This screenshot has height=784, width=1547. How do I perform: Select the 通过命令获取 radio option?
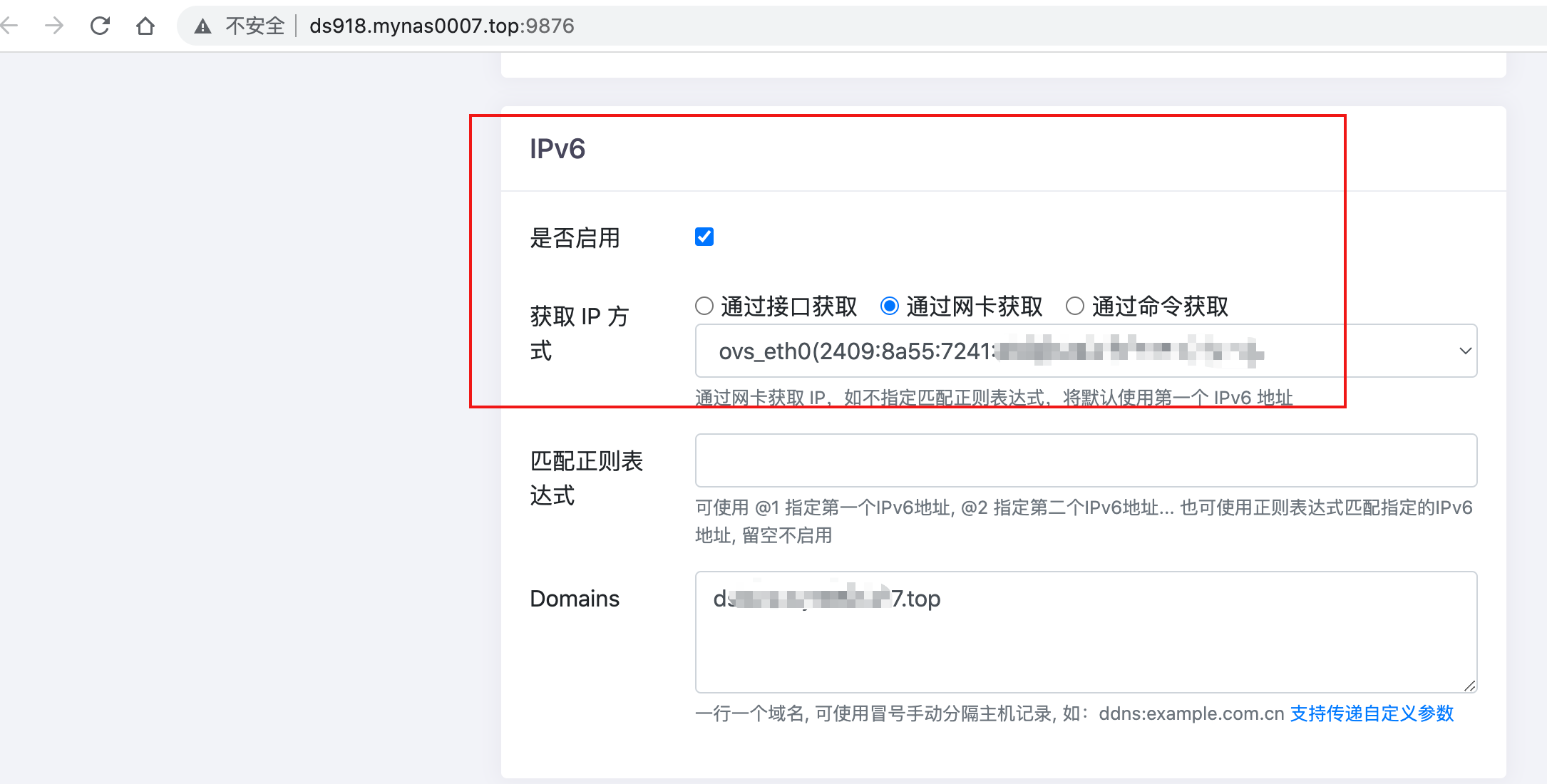point(1075,306)
